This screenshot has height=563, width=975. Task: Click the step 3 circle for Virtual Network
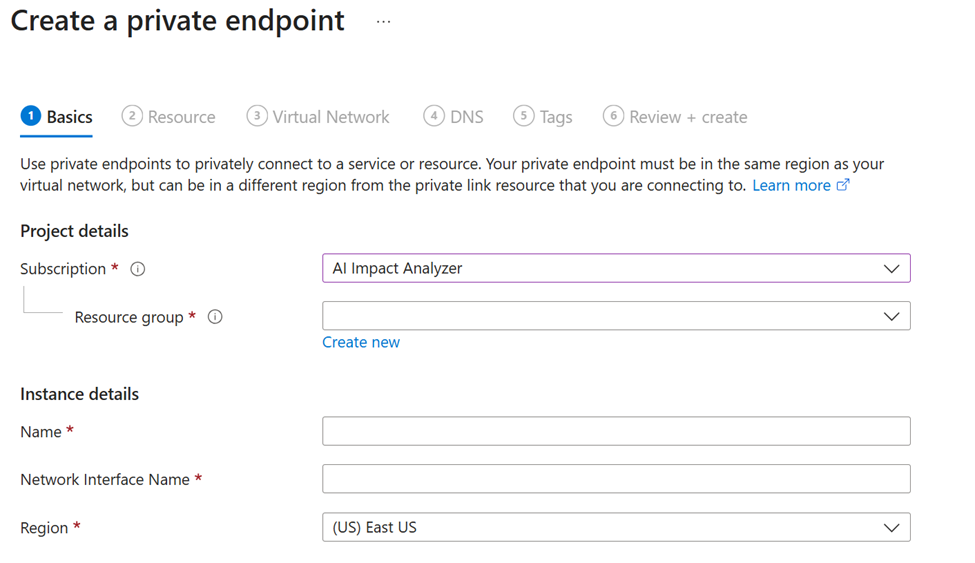click(257, 116)
